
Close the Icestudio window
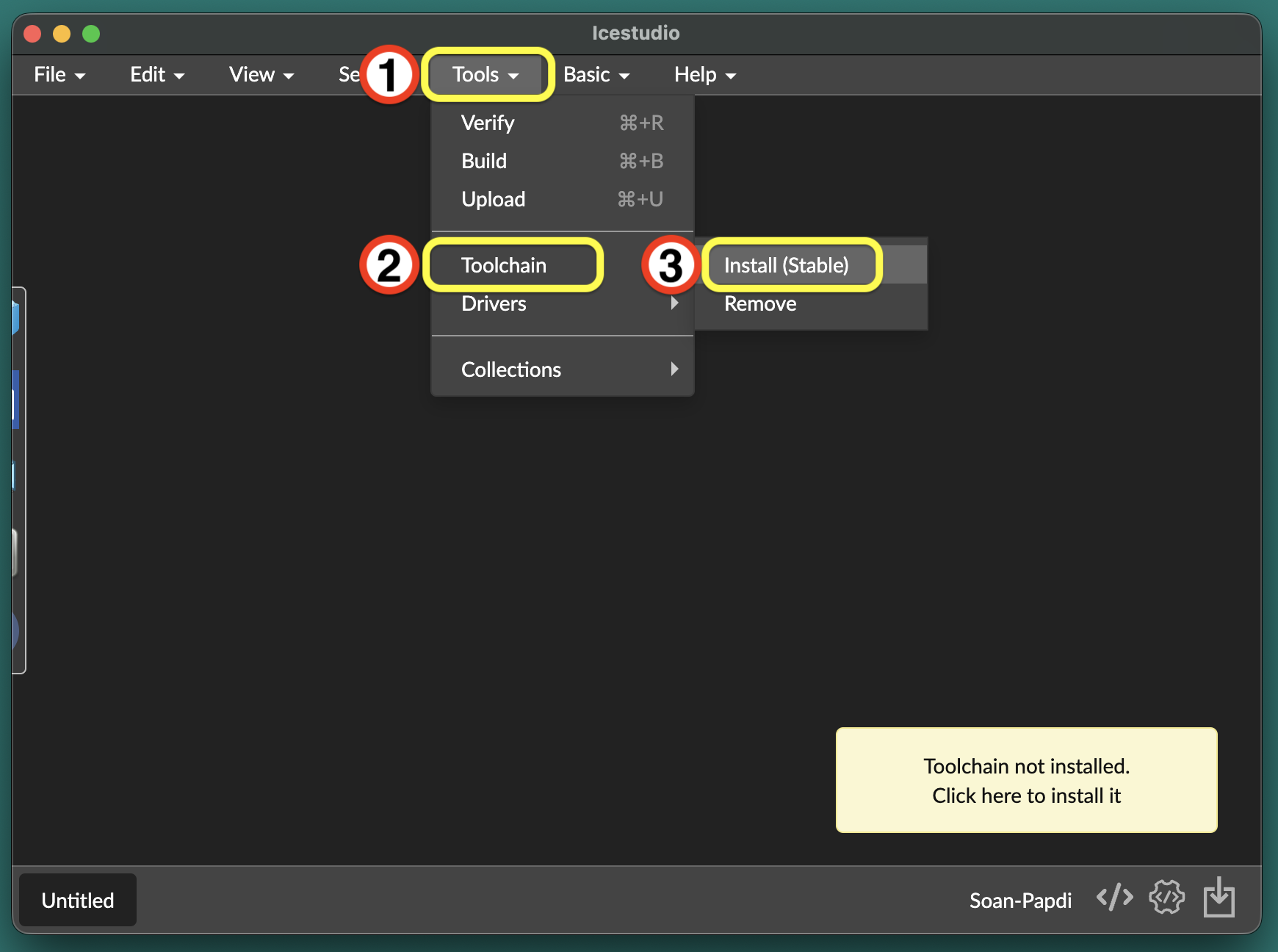[32, 34]
